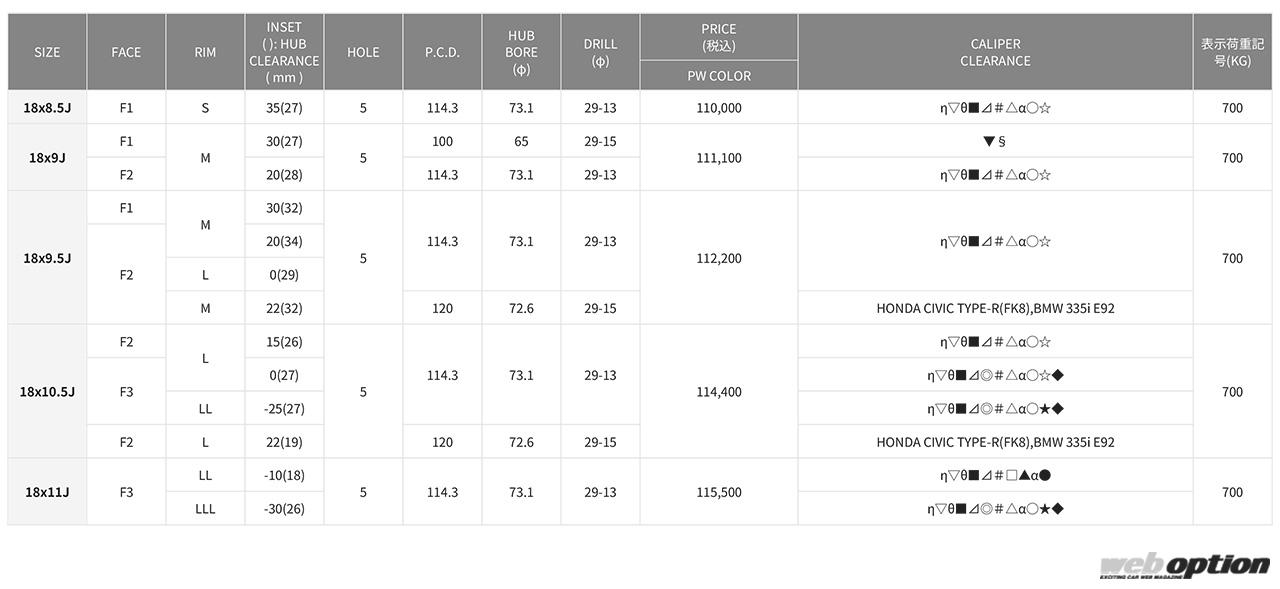Click the ▼§ caliper clearance cell

tap(995, 141)
